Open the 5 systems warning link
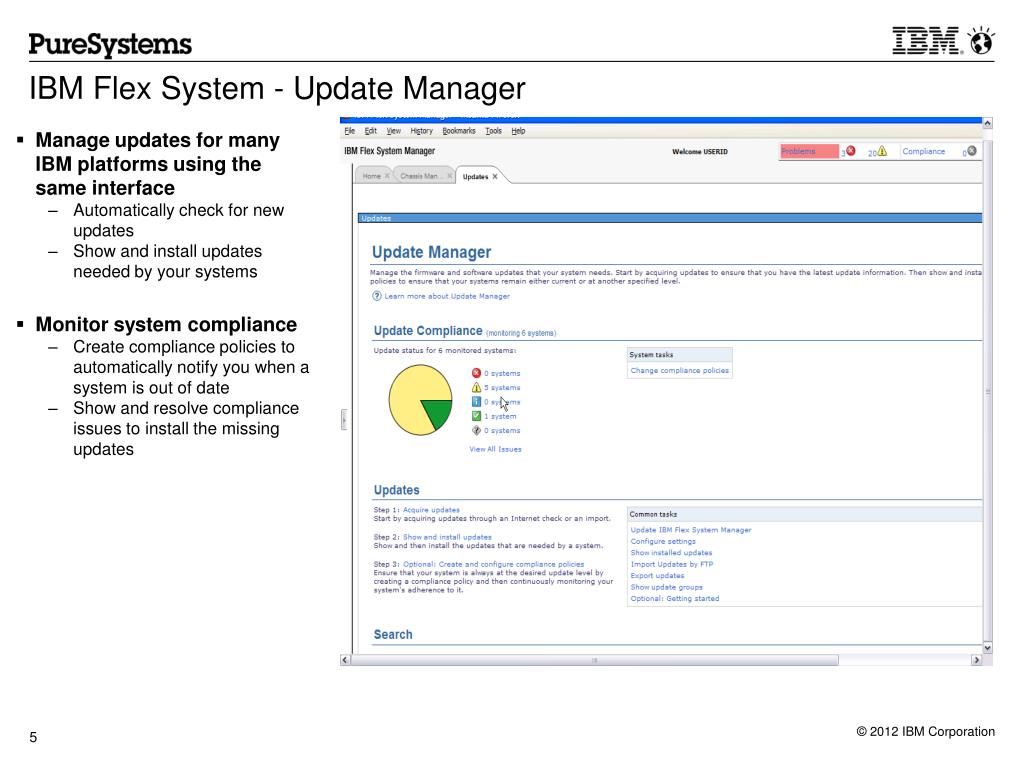 (502, 388)
